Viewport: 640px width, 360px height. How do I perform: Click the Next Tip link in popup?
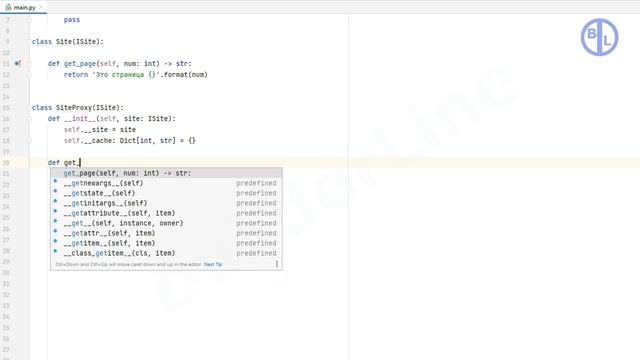click(x=213, y=264)
